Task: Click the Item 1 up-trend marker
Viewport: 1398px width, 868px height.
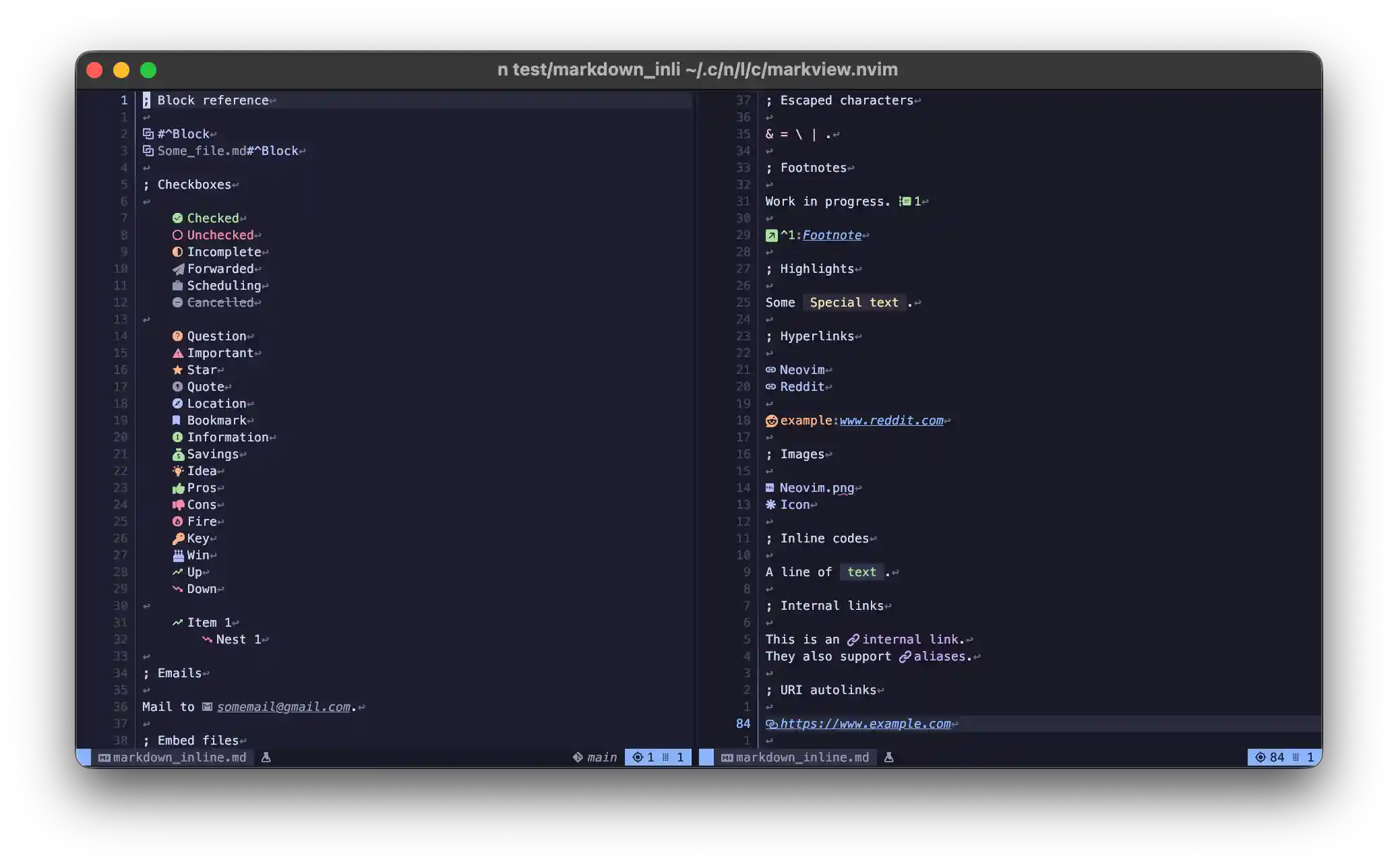Action: coord(177,623)
